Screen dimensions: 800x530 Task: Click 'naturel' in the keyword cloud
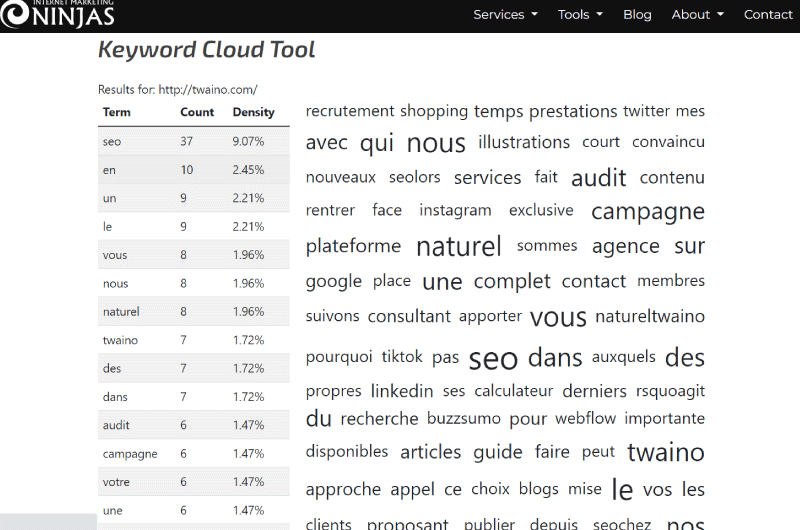459,246
